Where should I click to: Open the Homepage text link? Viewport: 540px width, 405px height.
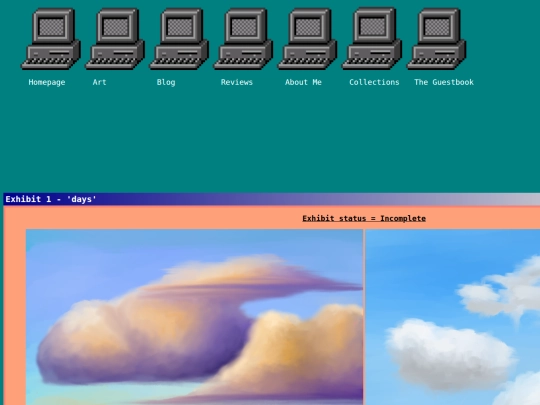coord(47,82)
